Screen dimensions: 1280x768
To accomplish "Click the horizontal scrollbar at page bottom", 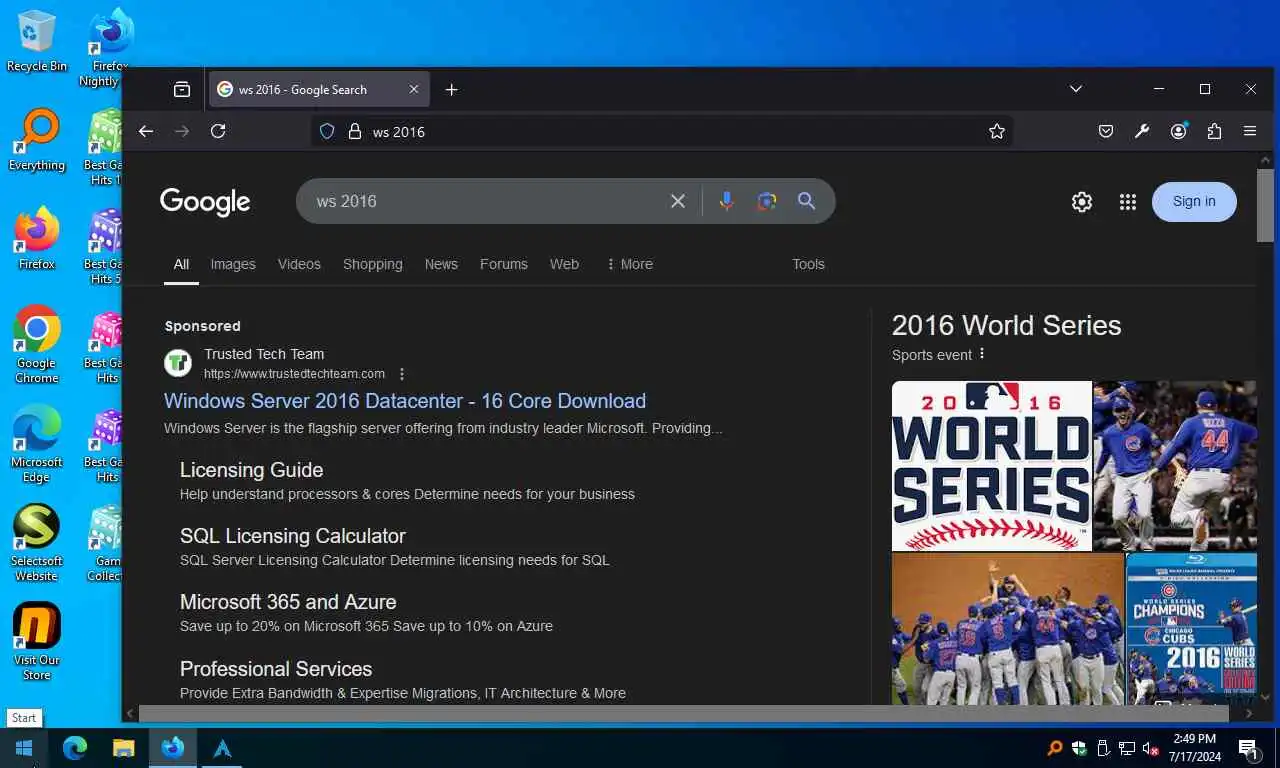I will coord(683,714).
